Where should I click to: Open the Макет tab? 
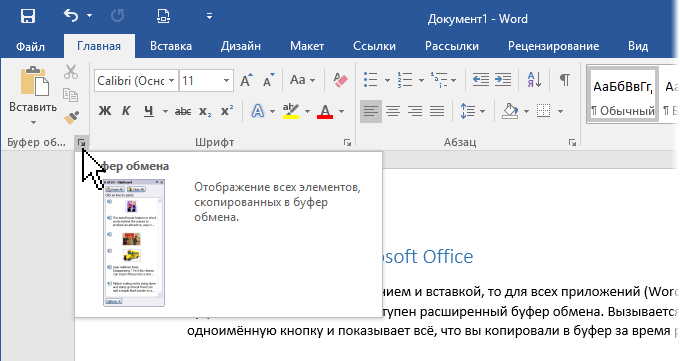[x=307, y=46]
